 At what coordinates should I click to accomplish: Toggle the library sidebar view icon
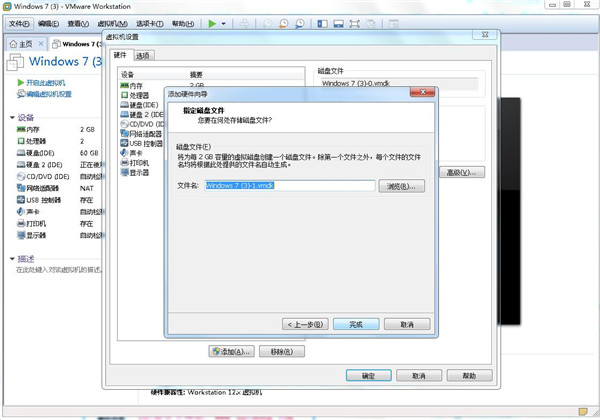323,24
